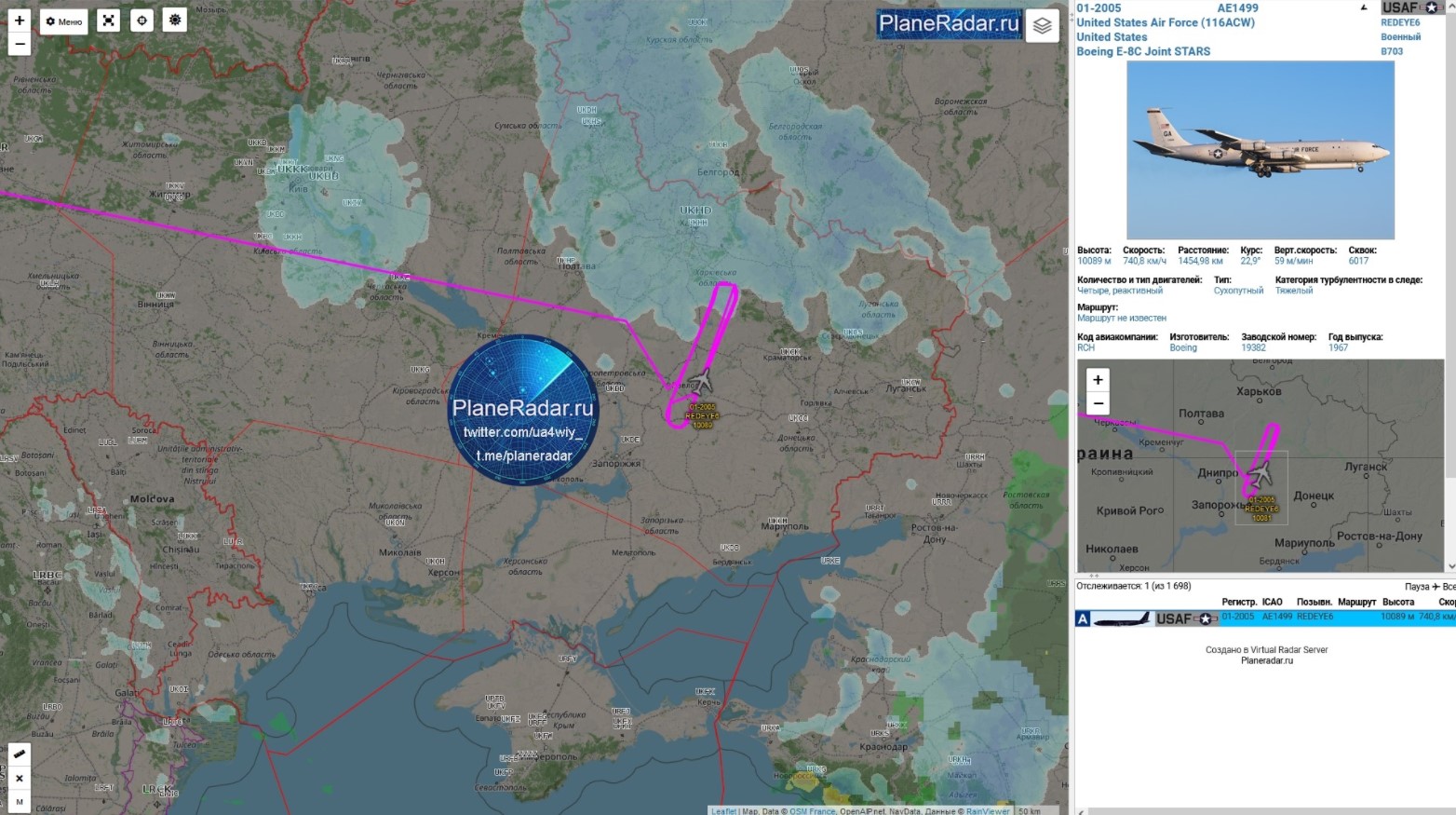Viewport: 1456px width, 815px height.
Task: Click the aircraft icon on the mini map
Action: pos(1260,475)
